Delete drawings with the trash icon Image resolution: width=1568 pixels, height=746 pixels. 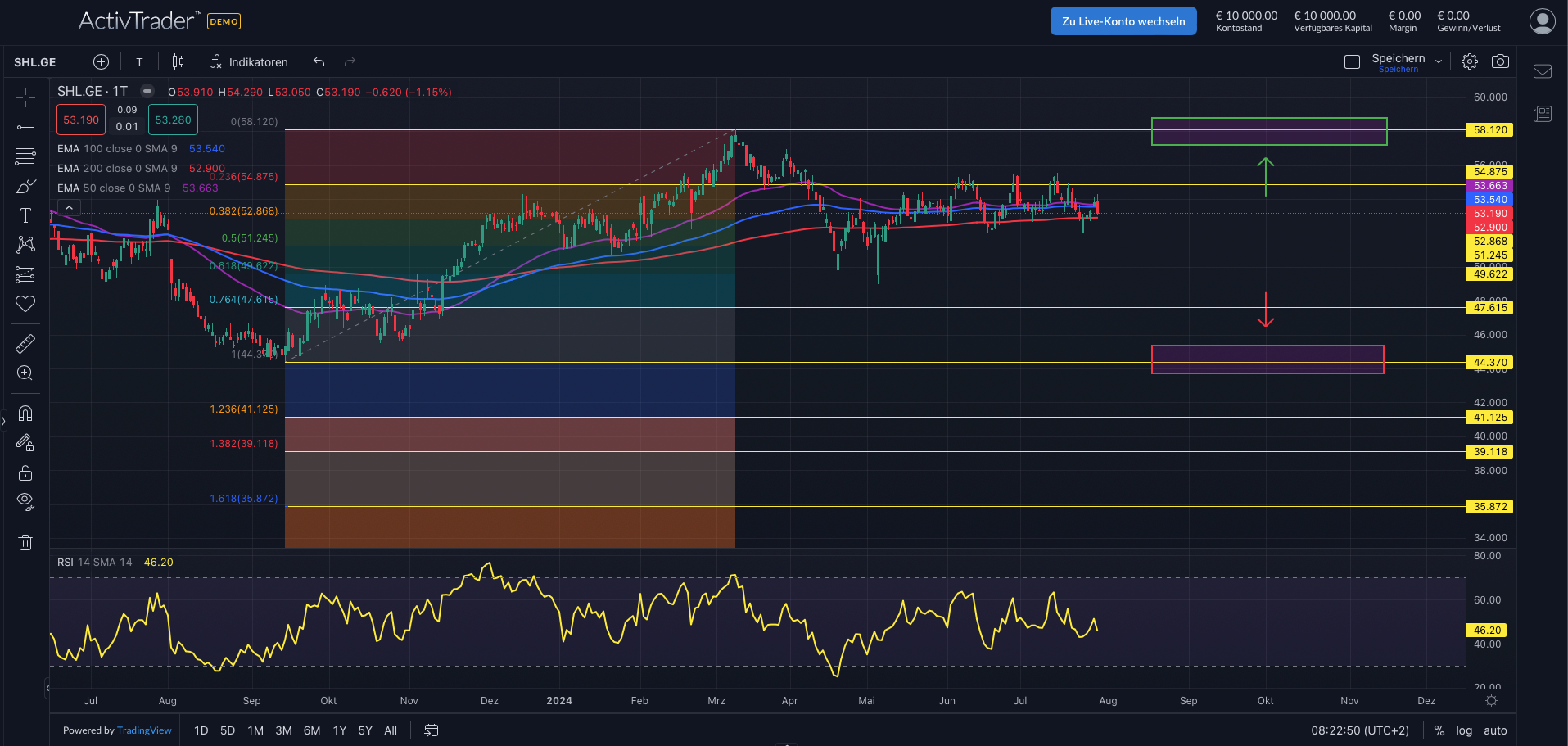click(25, 542)
